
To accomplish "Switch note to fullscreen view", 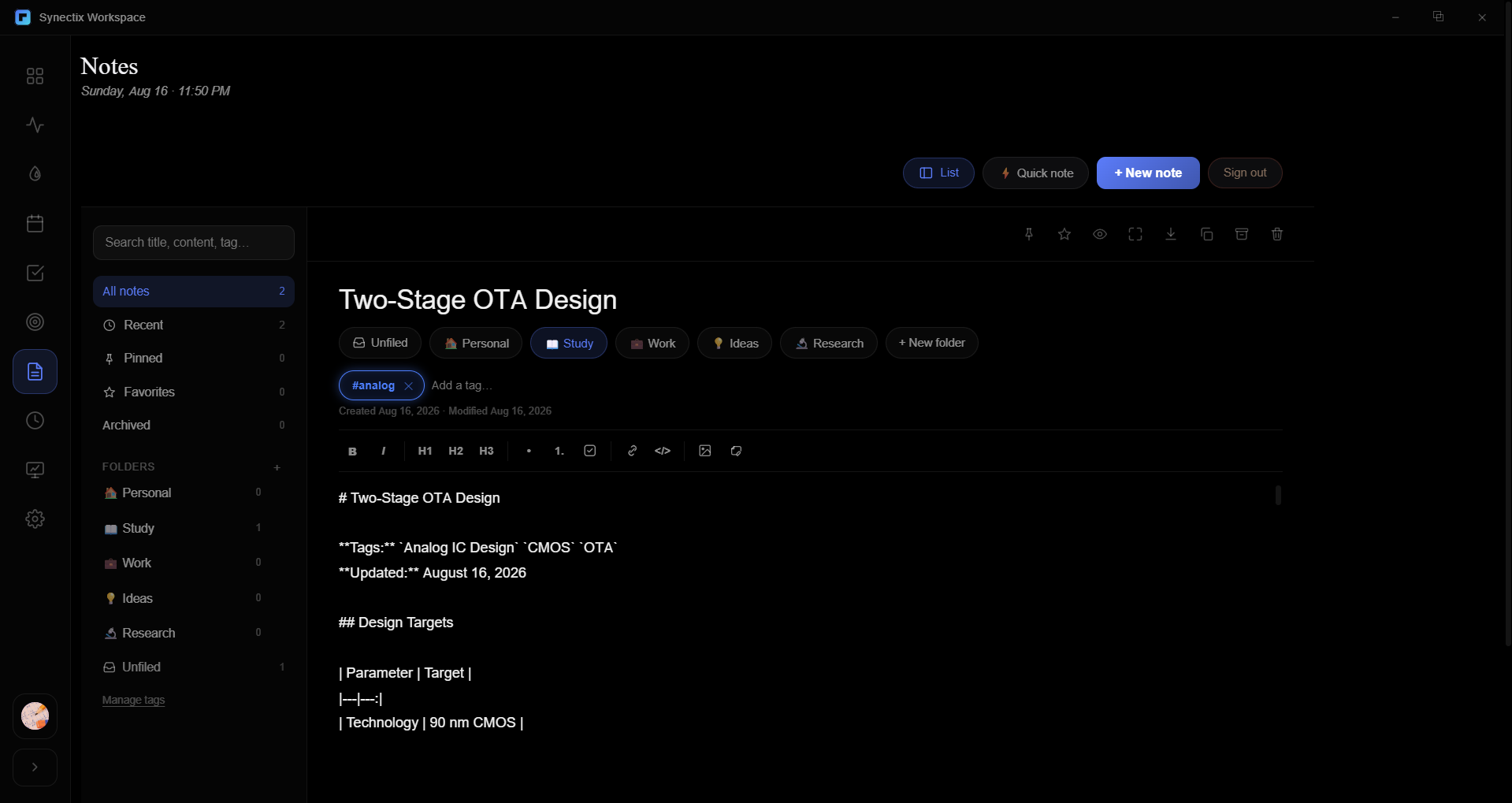I will point(1135,234).
